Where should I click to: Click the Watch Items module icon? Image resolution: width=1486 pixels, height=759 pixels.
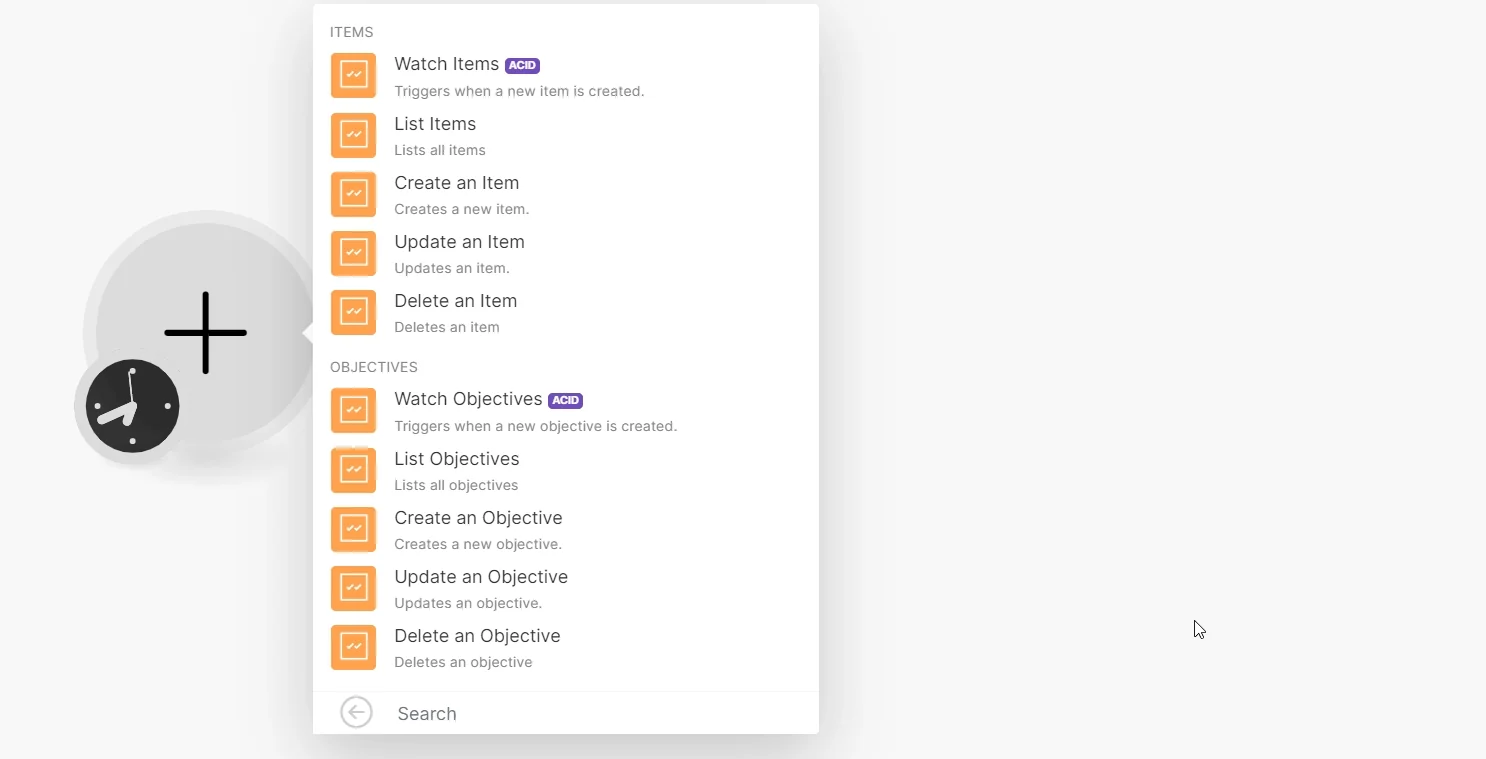tap(354, 76)
